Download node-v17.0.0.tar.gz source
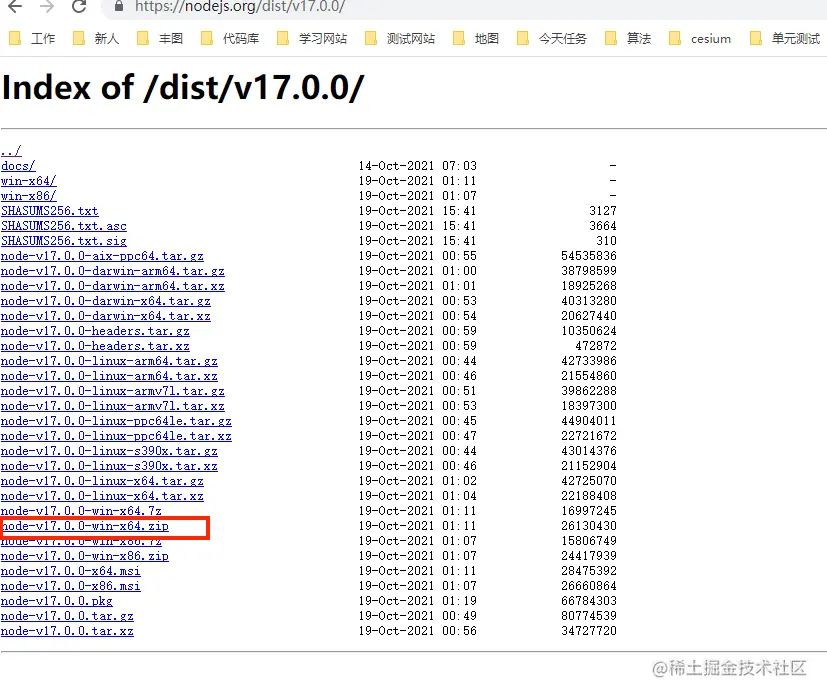This screenshot has width=827, height=698. (x=67, y=616)
